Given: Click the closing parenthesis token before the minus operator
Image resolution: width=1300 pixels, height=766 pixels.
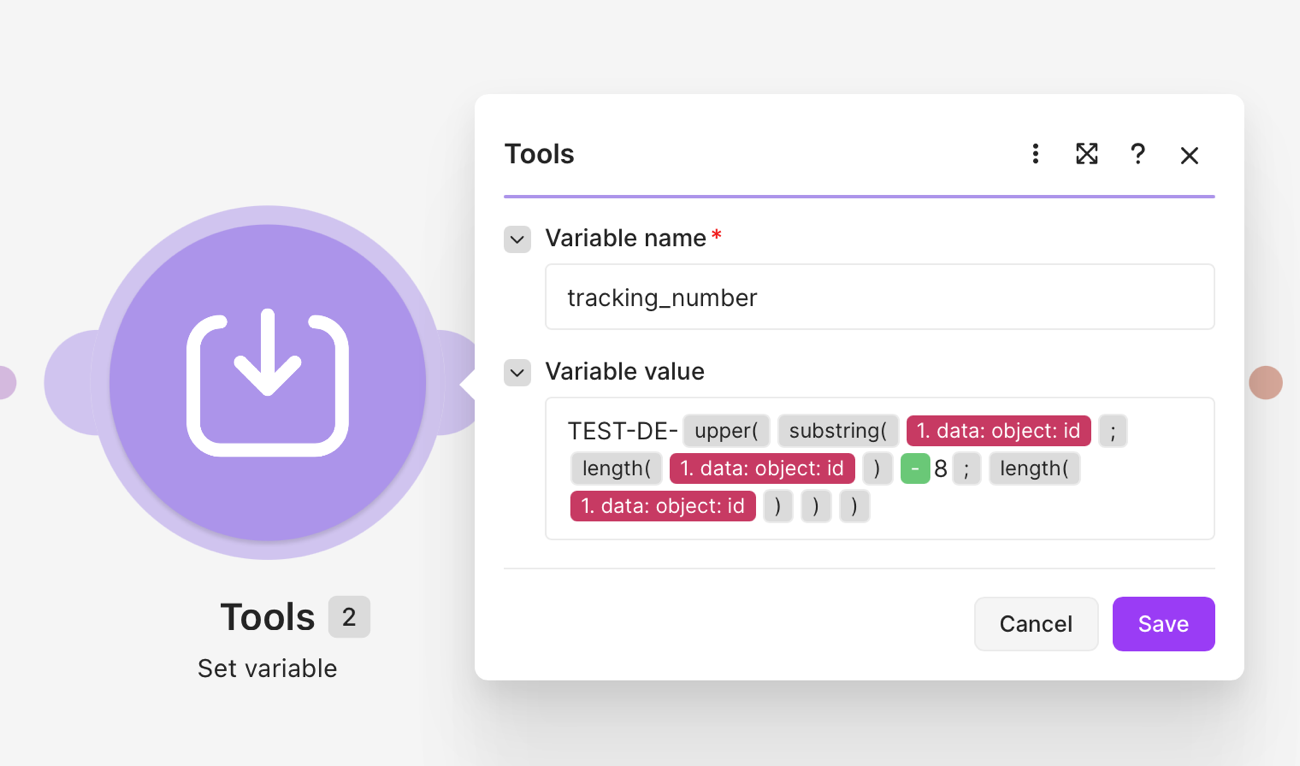Looking at the screenshot, I should tap(877, 469).
